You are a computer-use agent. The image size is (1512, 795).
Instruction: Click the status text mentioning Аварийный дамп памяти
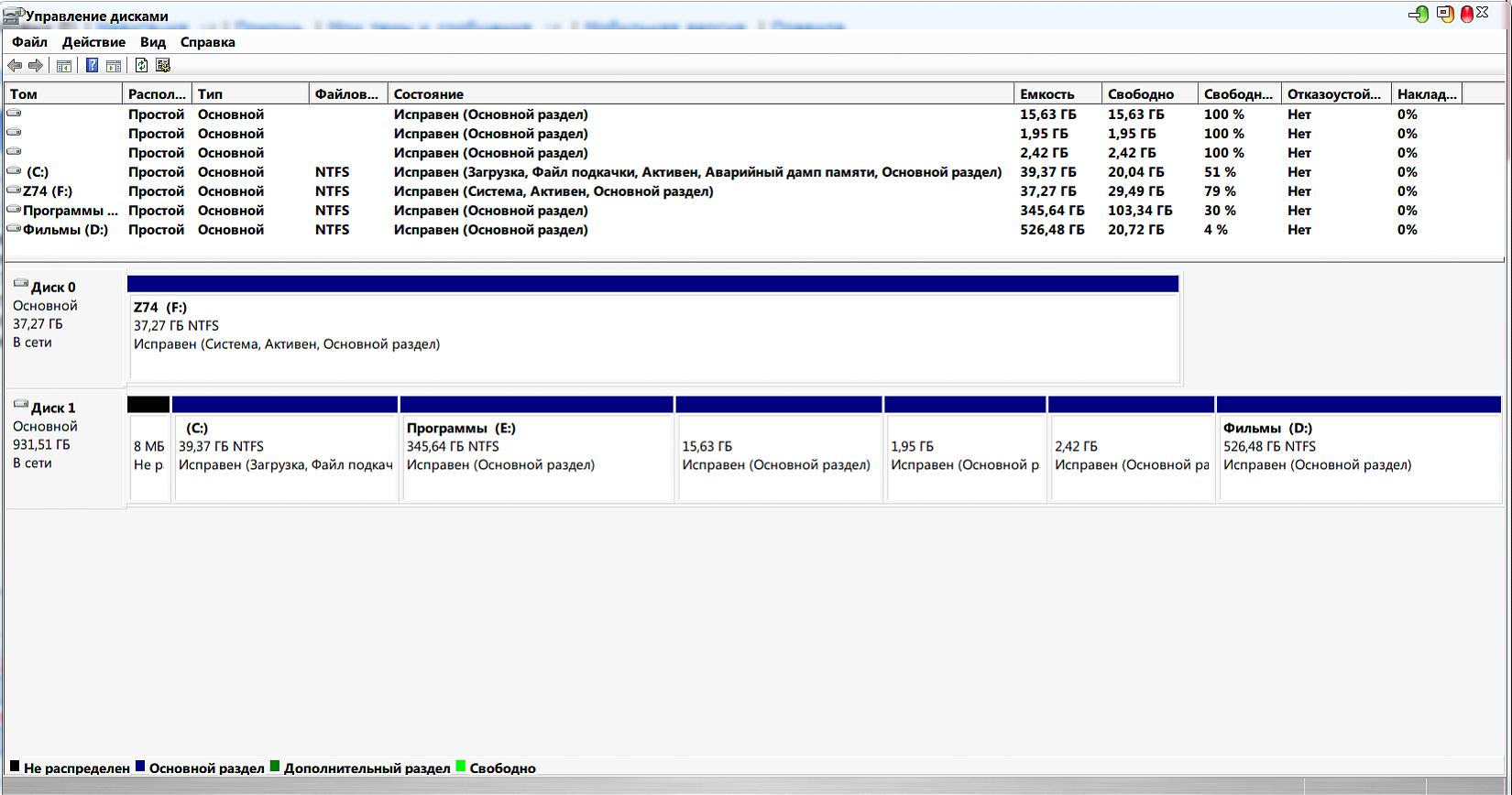698,172
